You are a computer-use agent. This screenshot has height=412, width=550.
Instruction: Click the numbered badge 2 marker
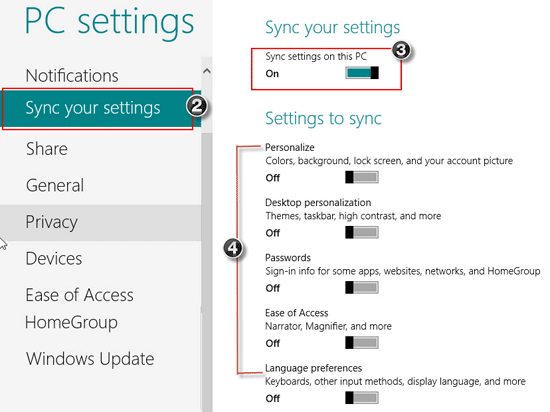coord(196,106)
